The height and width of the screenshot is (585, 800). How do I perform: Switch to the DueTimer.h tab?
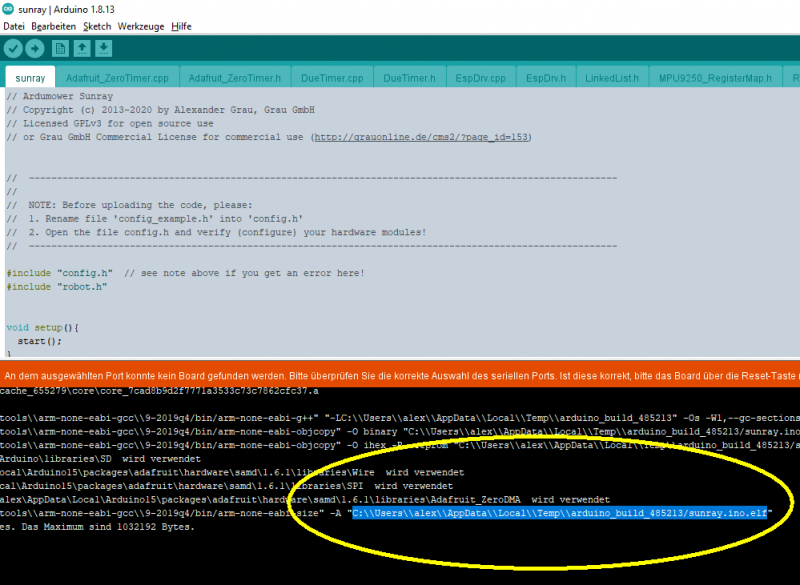pos(409,78)
